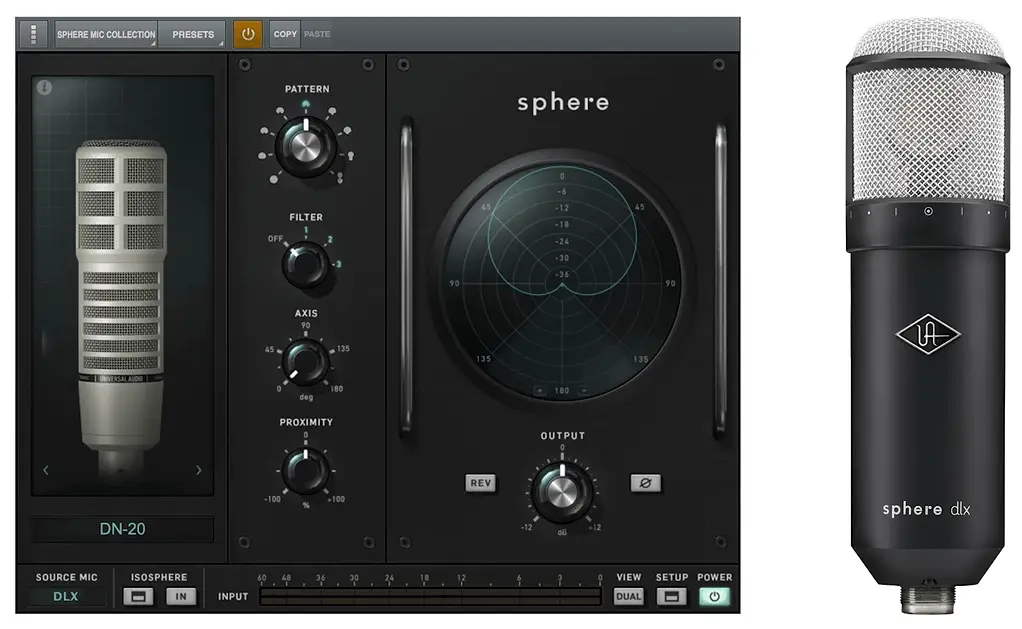Go to the previous microphone model
This screenshot has width=1022, height=629.
(46, 470)
